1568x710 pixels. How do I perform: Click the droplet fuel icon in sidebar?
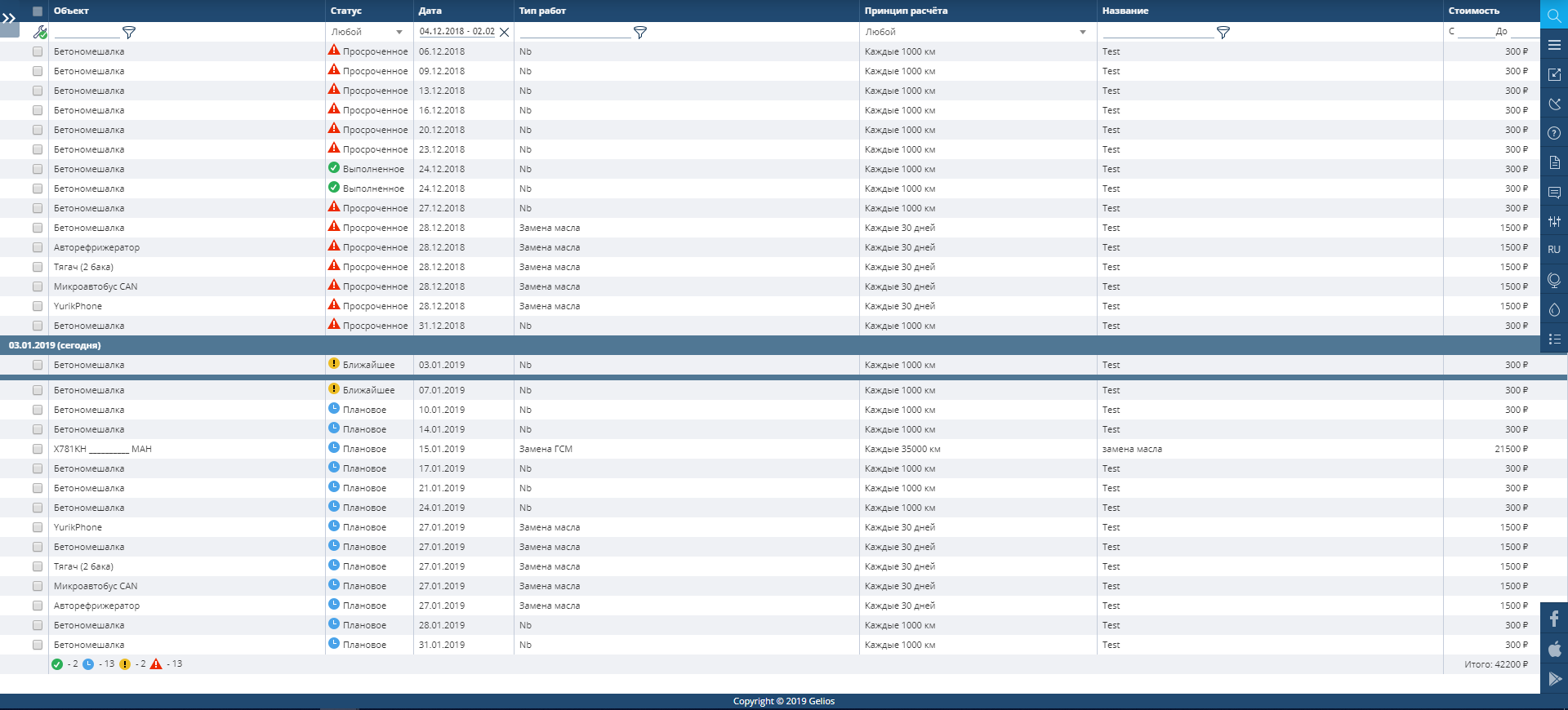pos(1554,309)
